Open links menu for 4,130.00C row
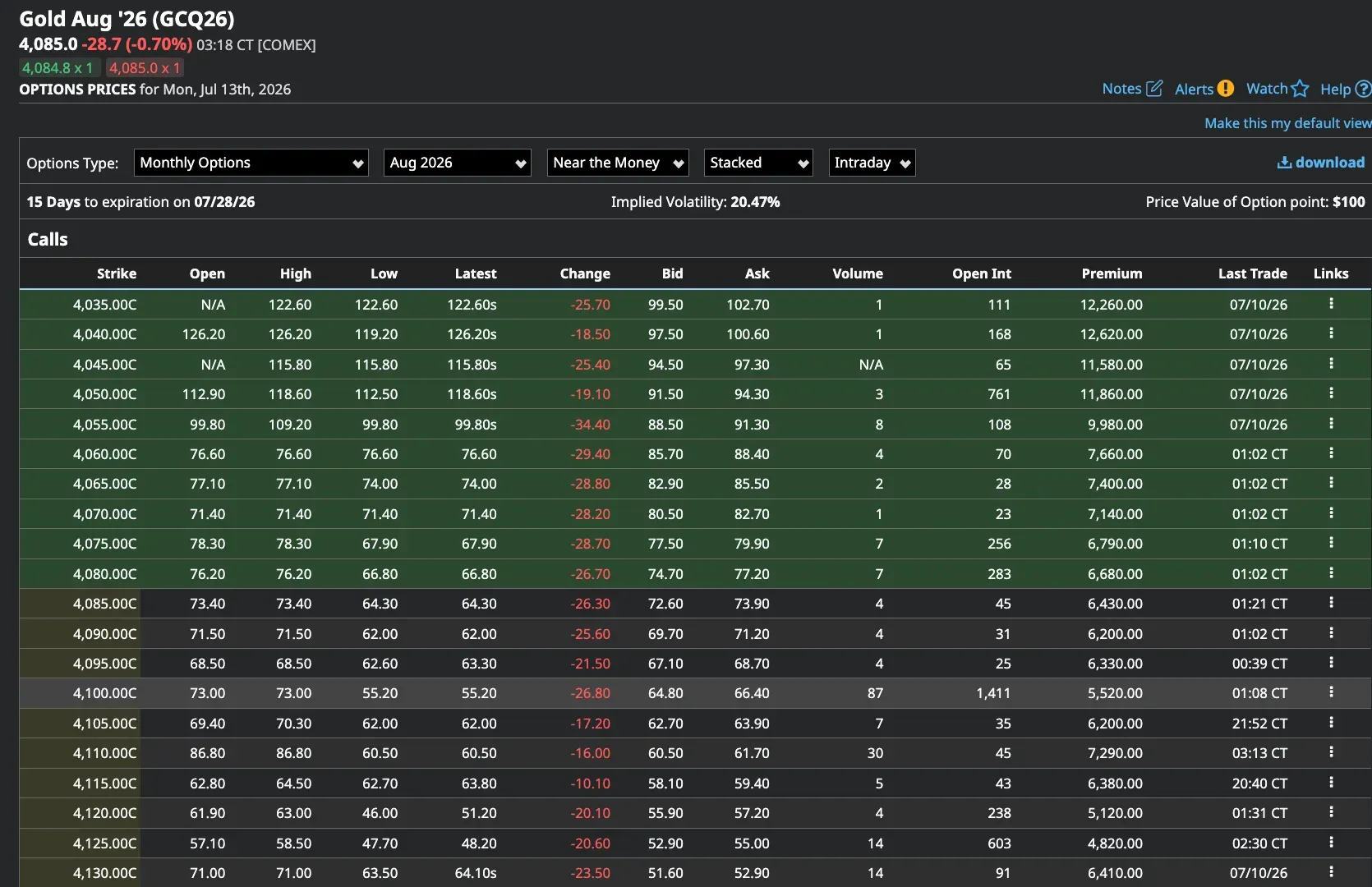The image size is (1372, 887). (x=1331, y=872)
